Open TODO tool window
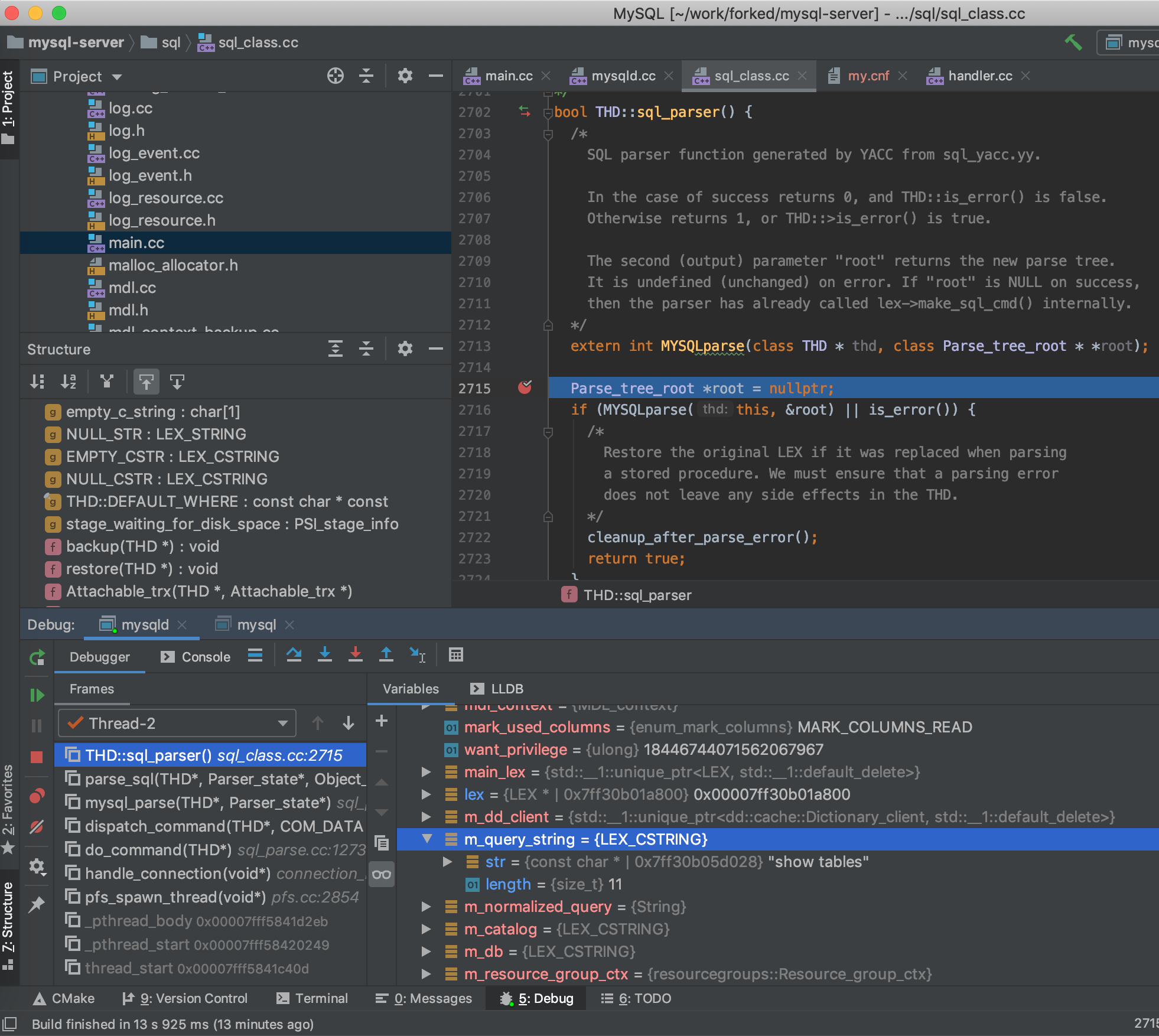 point(636,998)
